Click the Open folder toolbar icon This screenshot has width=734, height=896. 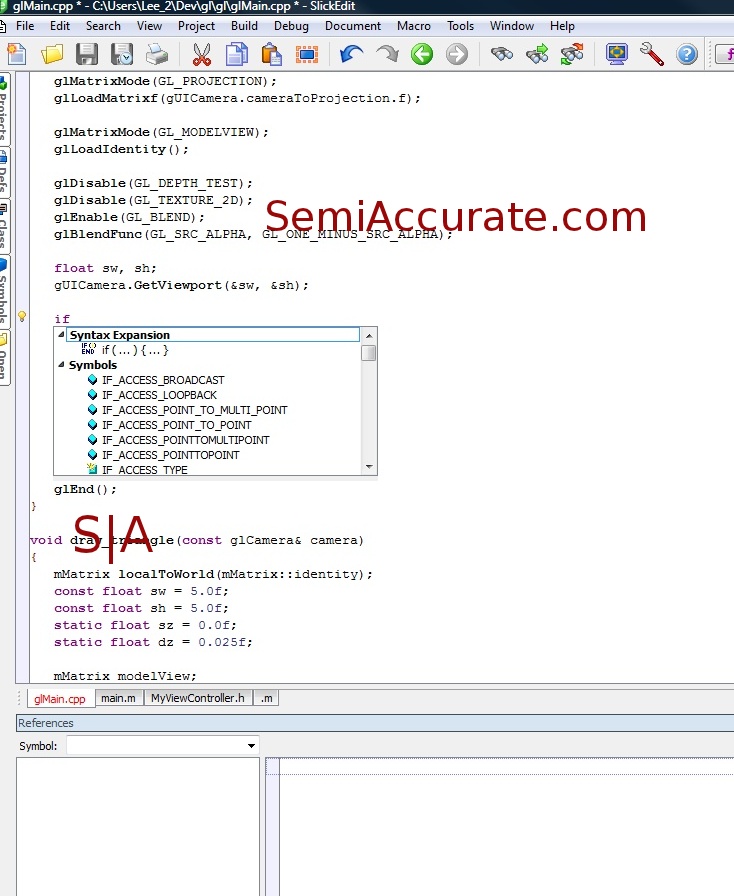(x=51, y=54)
